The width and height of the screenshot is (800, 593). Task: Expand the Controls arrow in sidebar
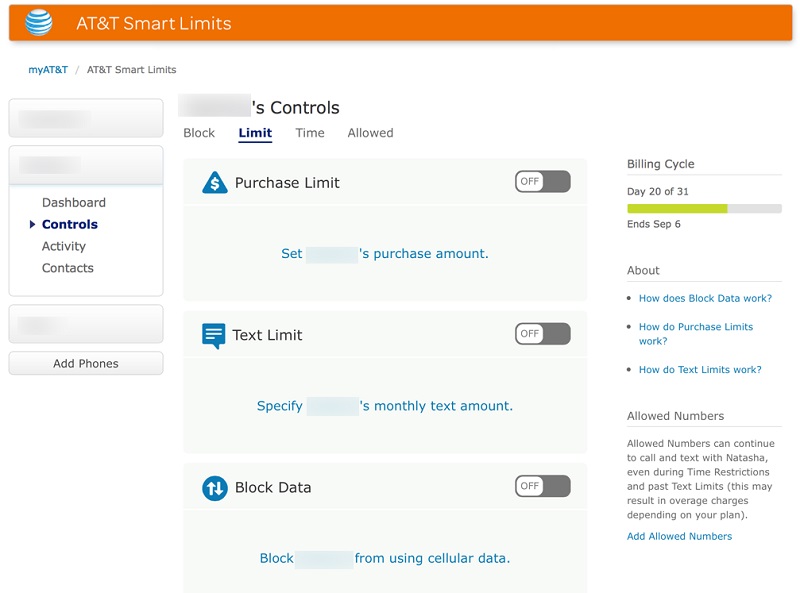click(33, 225)
